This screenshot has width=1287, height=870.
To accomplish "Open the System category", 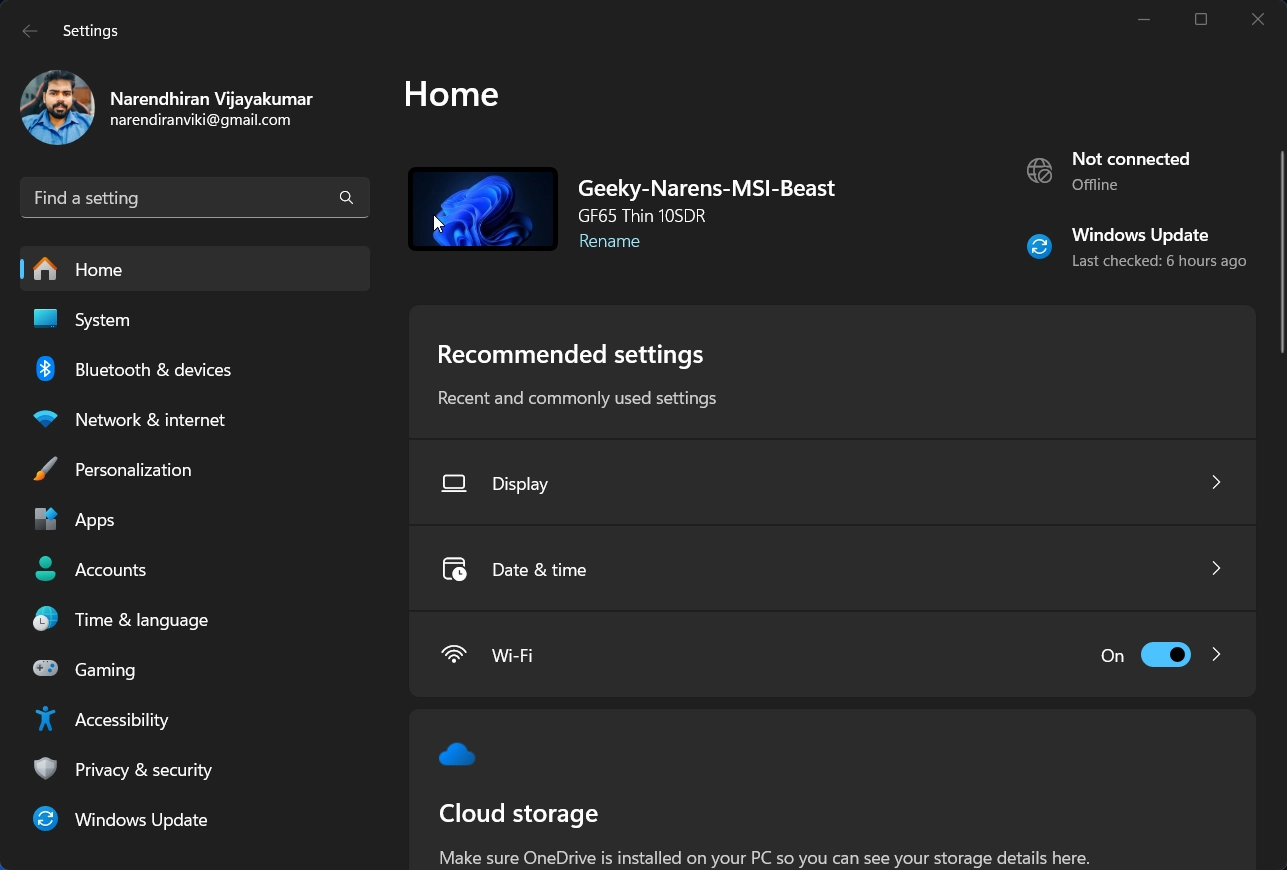I will point(195,319).
